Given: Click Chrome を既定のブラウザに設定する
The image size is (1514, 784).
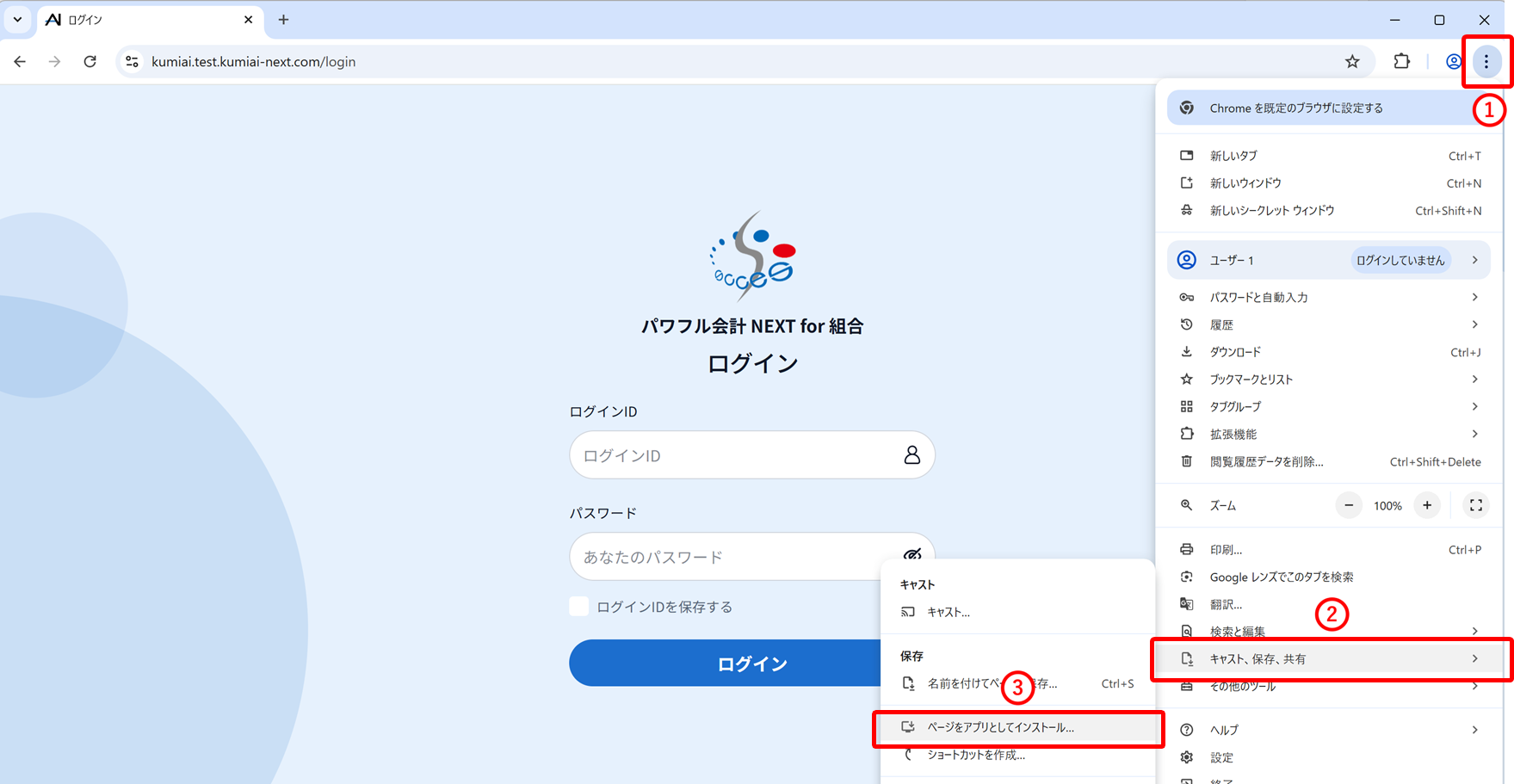Looking at the screenshot, I should pos(1326,108).
